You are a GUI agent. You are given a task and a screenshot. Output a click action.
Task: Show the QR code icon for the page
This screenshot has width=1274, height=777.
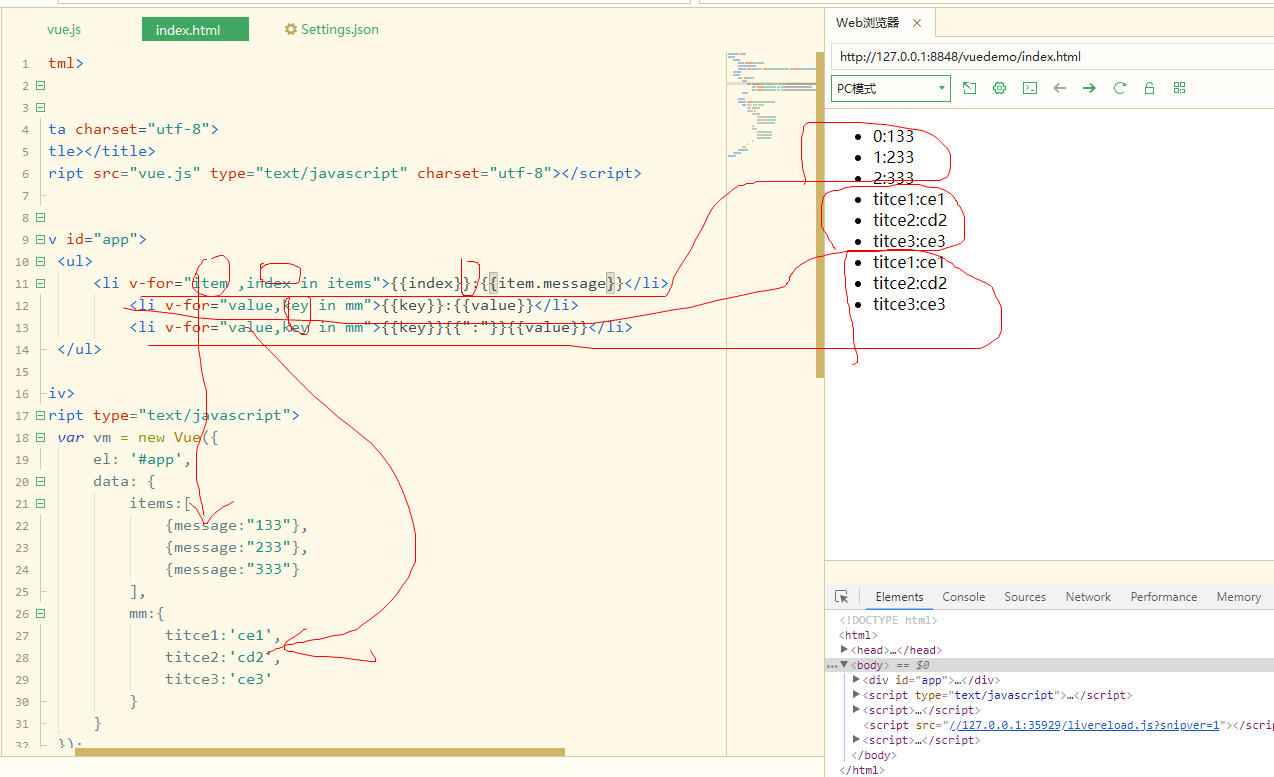[x=1179, y=88]
